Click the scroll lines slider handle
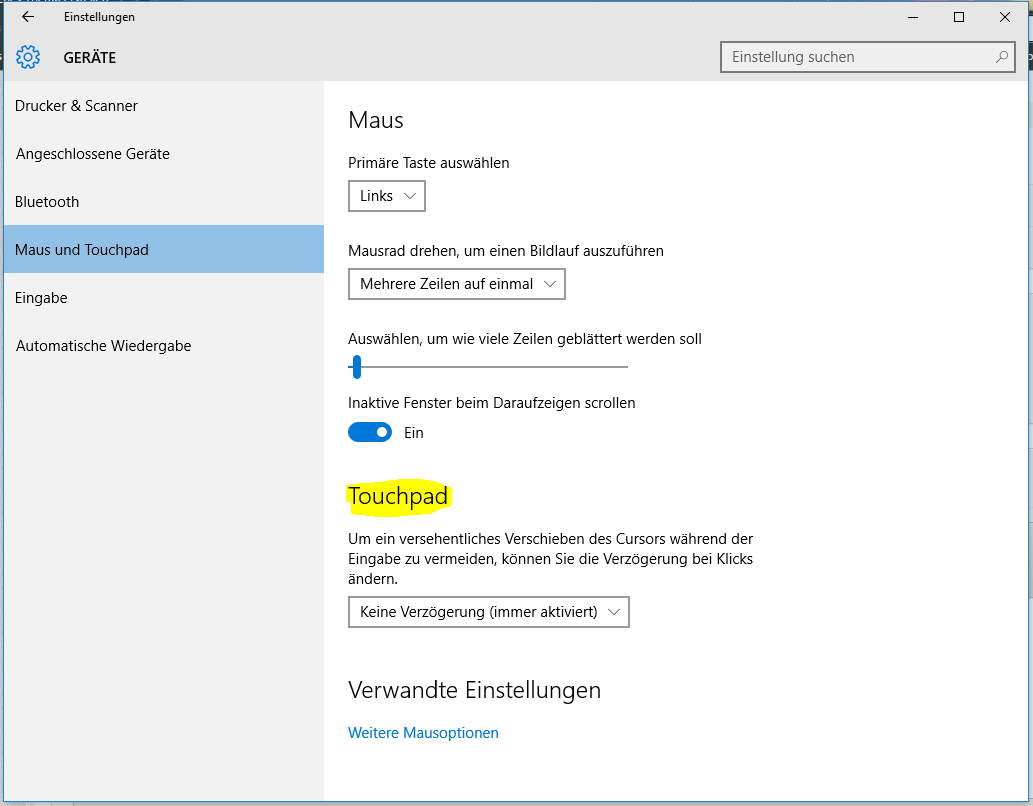1033x806 pixels. (356, 367)
